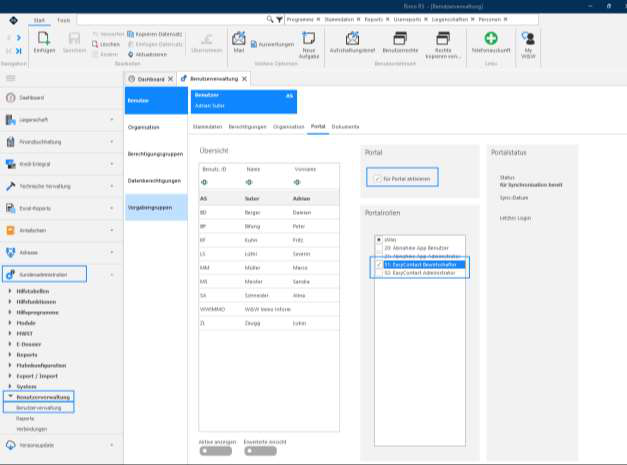Viewport: 627px width, 465px height.
Task: Remove the Programme filter tag
Action: point(318,19)
